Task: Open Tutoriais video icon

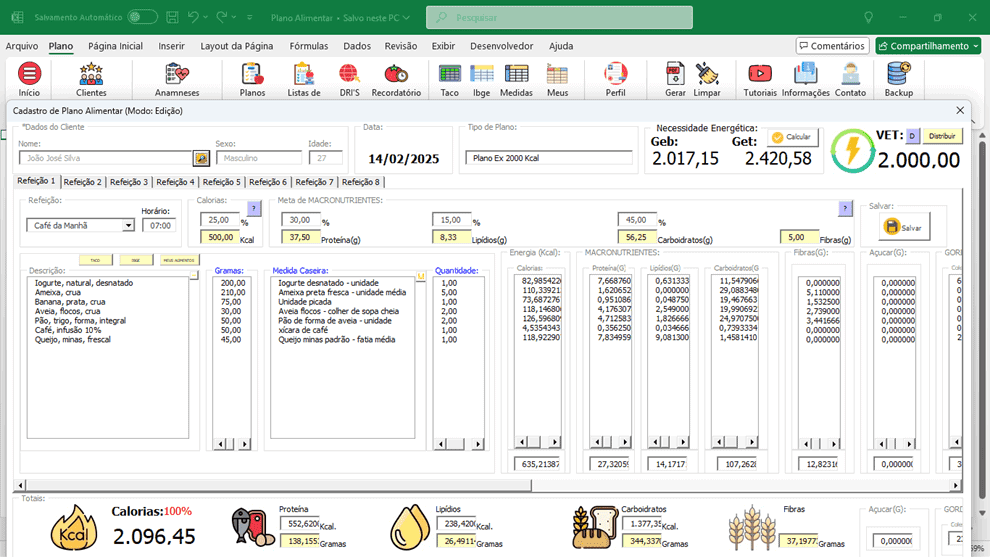Action: [760, 80]
